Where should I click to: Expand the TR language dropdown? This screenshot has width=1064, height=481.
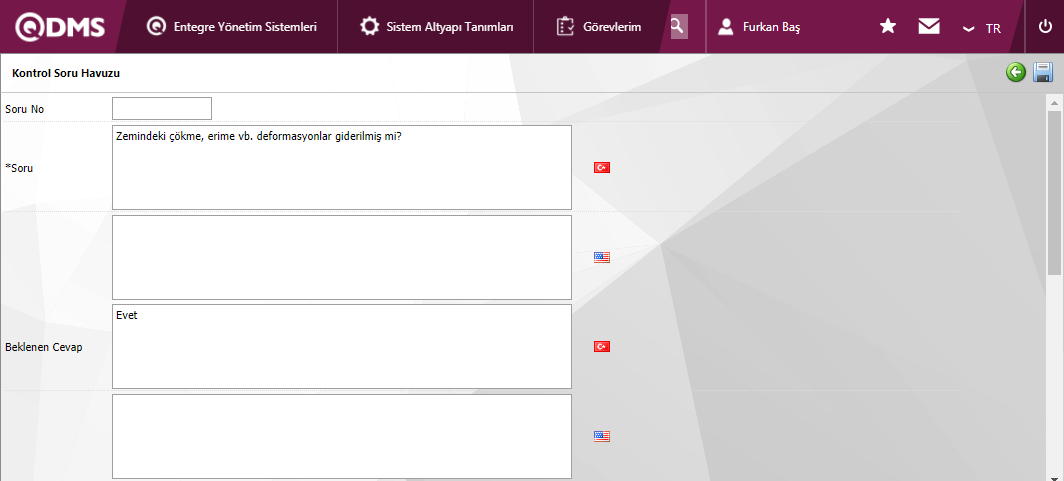coord(981,28)
